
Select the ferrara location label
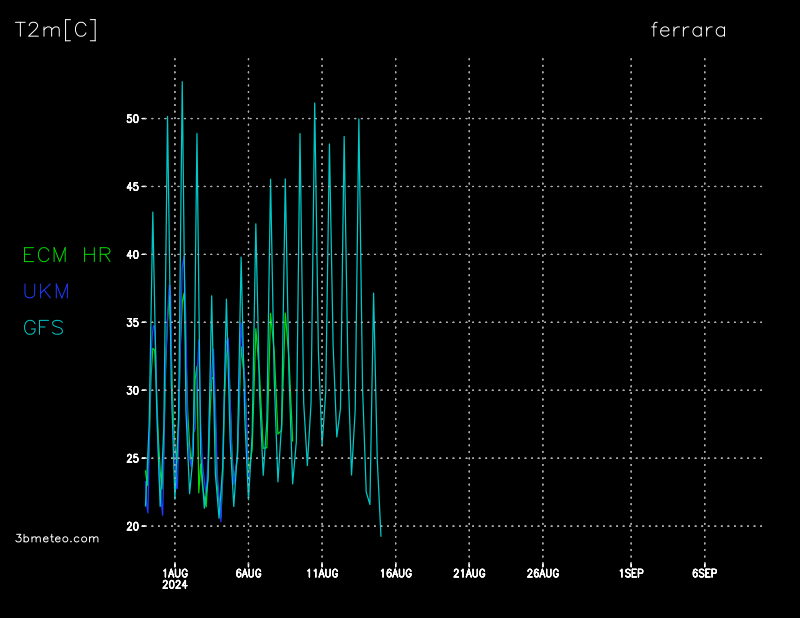point(688,30)
